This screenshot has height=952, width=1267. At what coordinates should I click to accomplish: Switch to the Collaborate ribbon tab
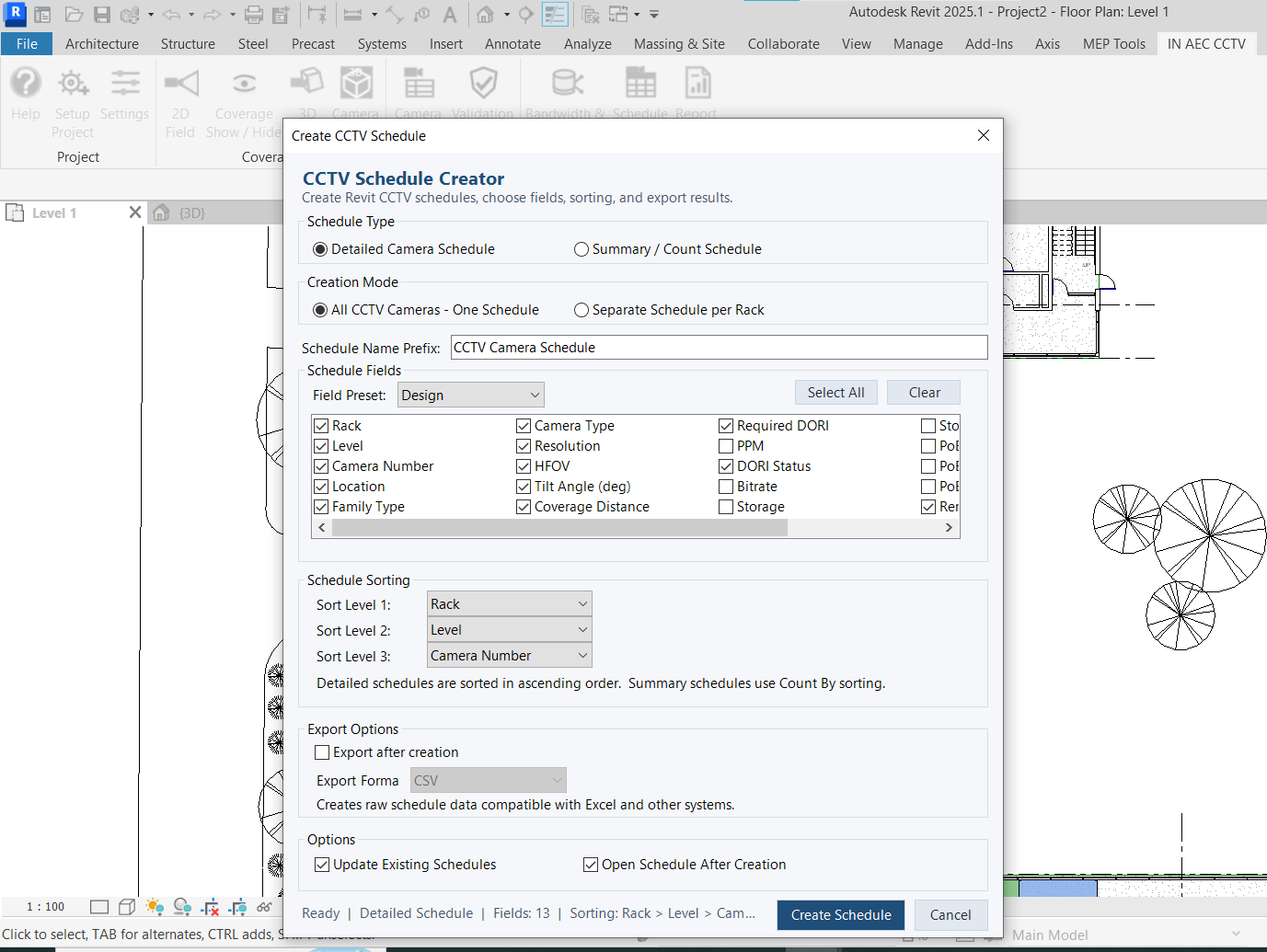(x=784, y=44)
